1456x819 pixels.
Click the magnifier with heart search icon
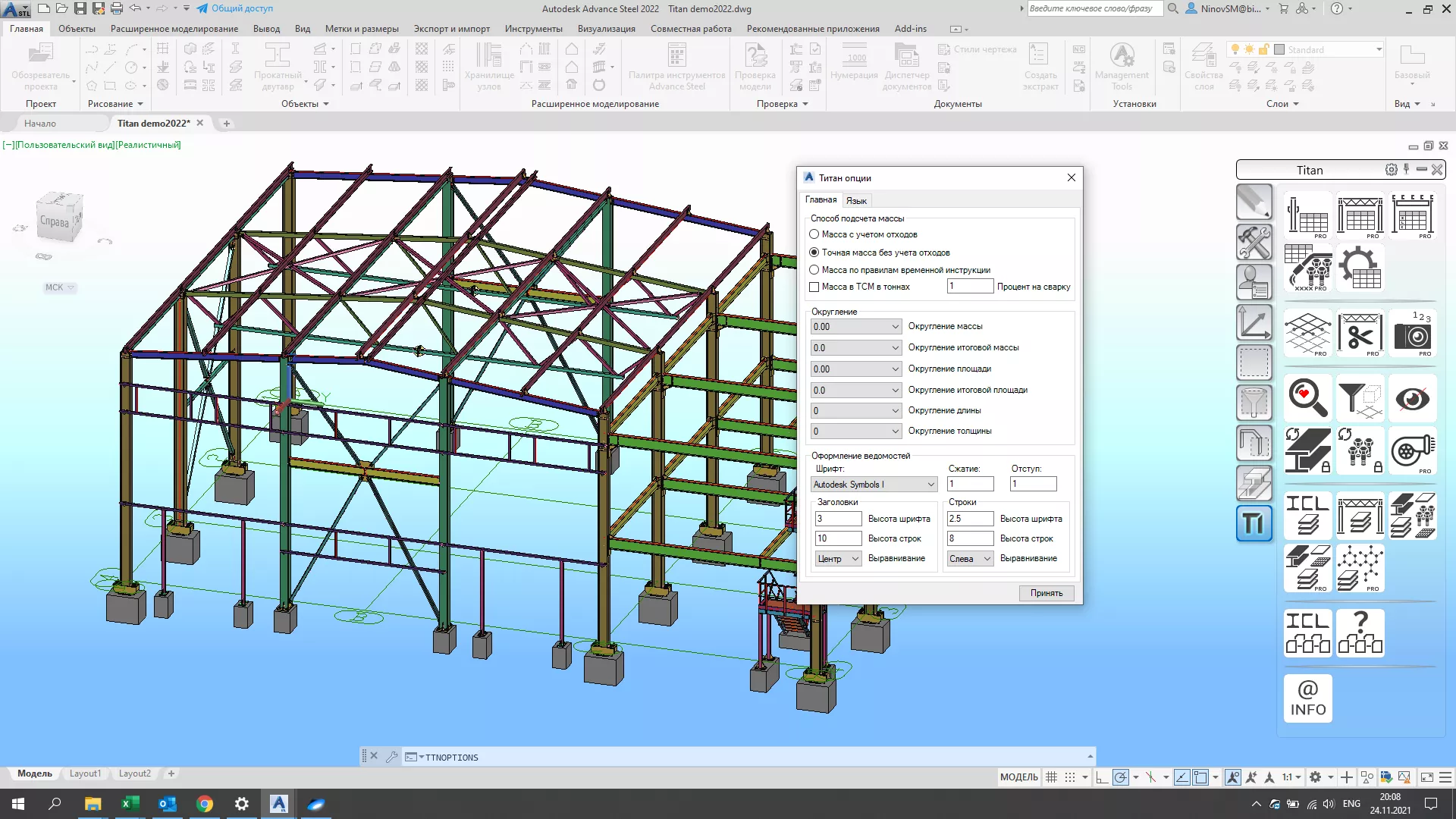tap(1307, 397)
